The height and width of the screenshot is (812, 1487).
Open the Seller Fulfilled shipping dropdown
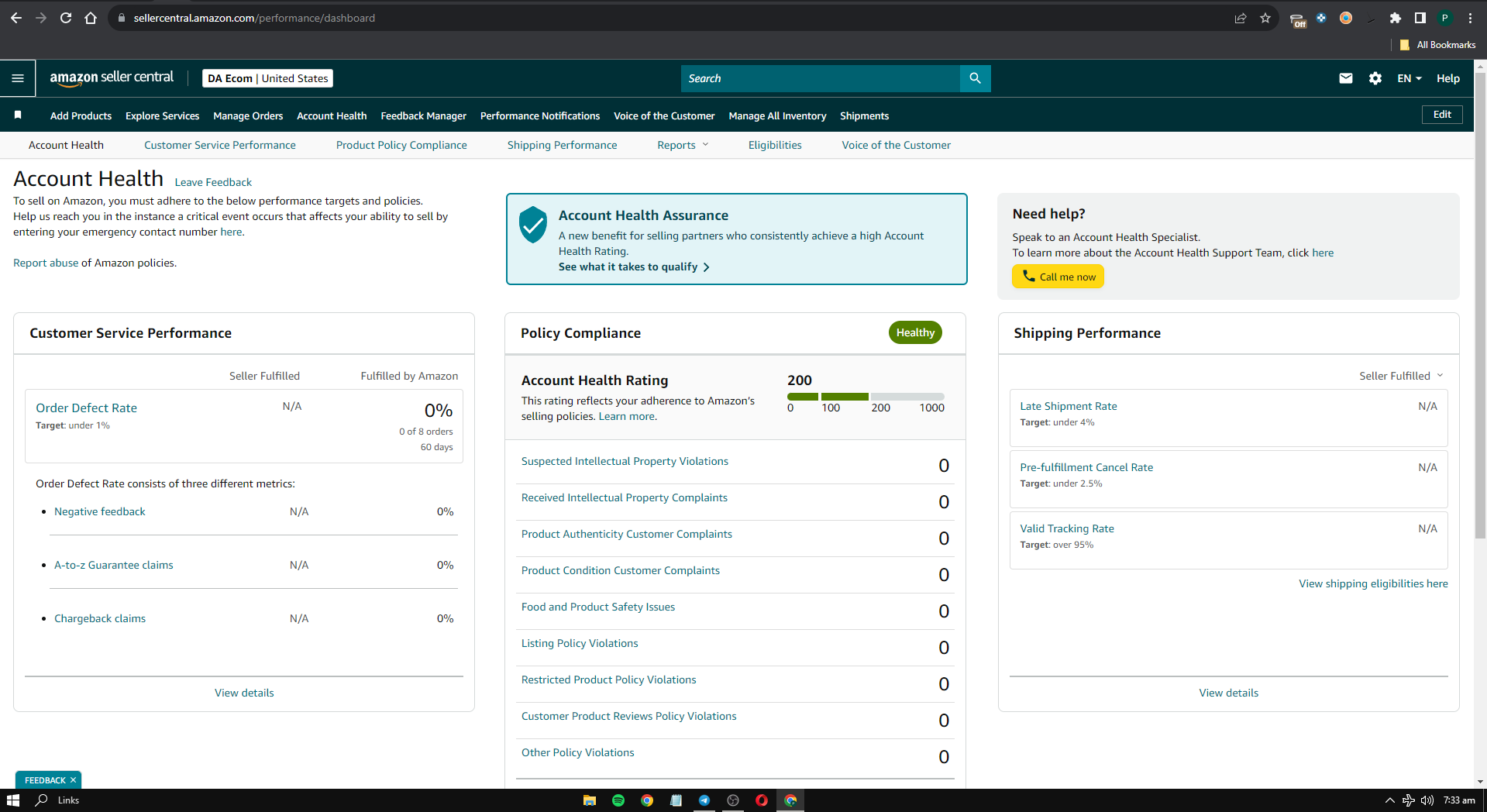[1401, 376]
